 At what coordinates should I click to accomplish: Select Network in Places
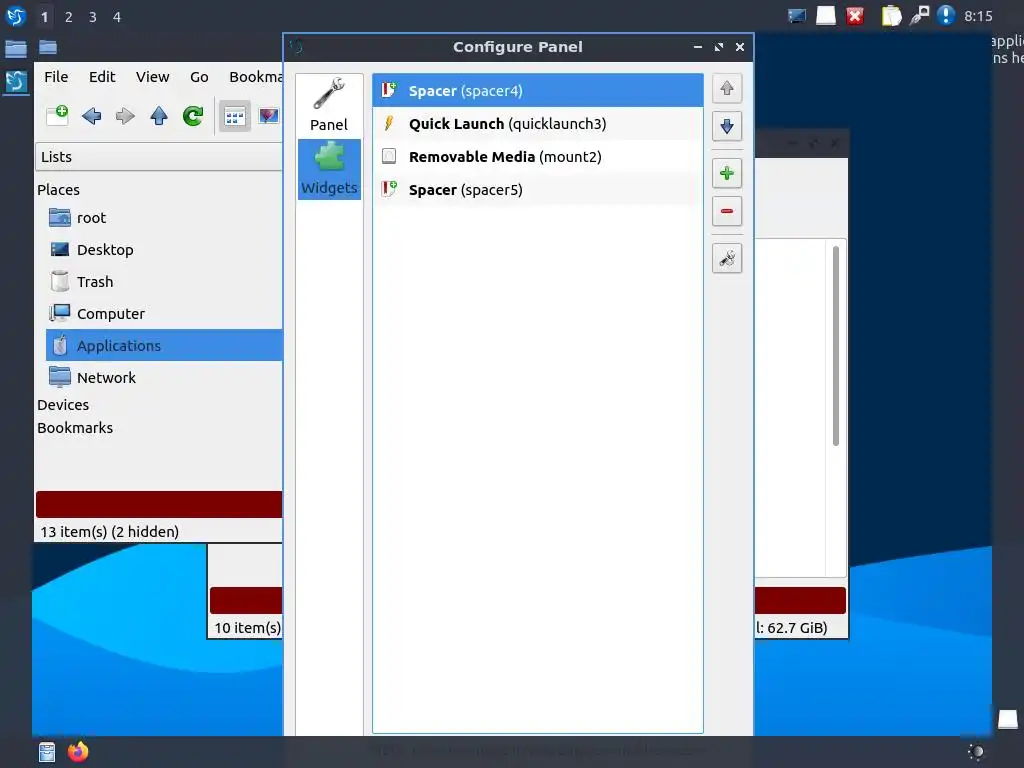[163, 377]
